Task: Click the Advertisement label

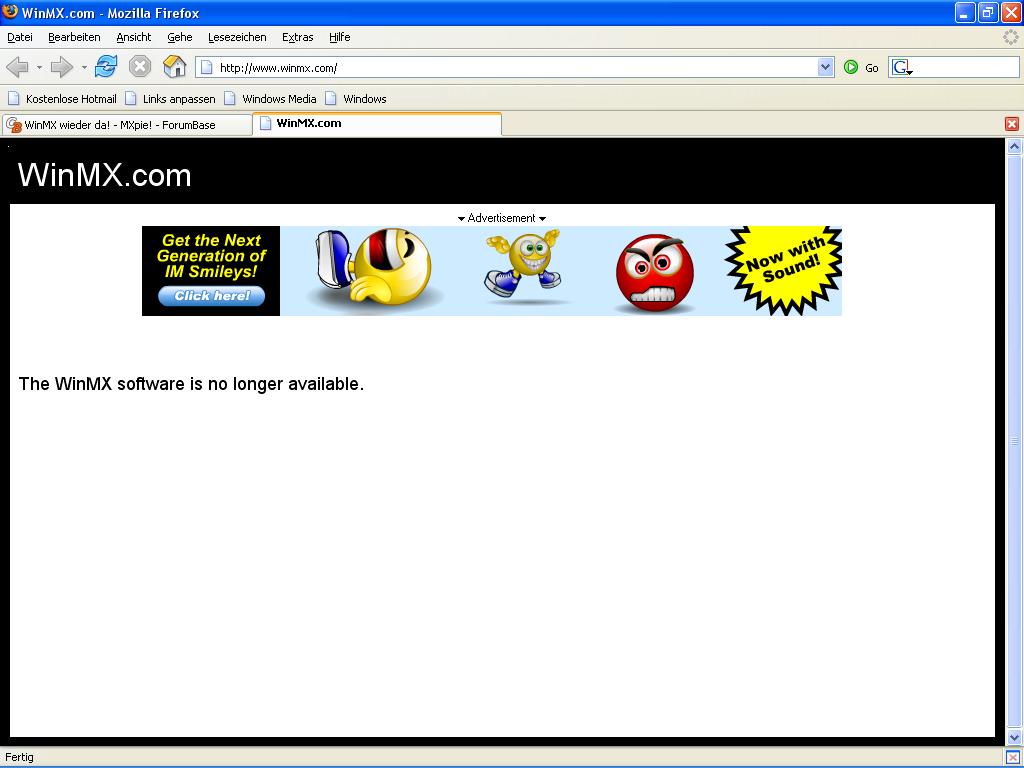Action: pyautogui.click(x=502, y=218)
